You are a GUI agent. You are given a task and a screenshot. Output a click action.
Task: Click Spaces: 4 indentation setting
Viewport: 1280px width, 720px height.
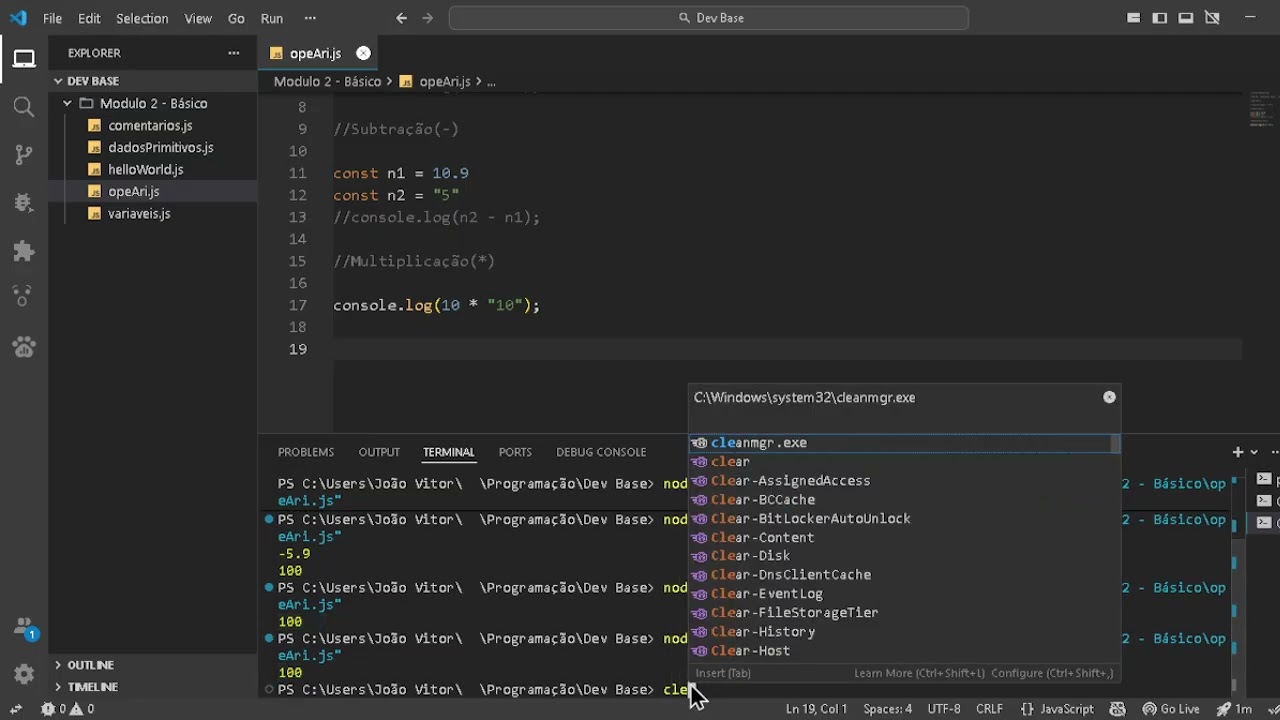coord(887,709)
